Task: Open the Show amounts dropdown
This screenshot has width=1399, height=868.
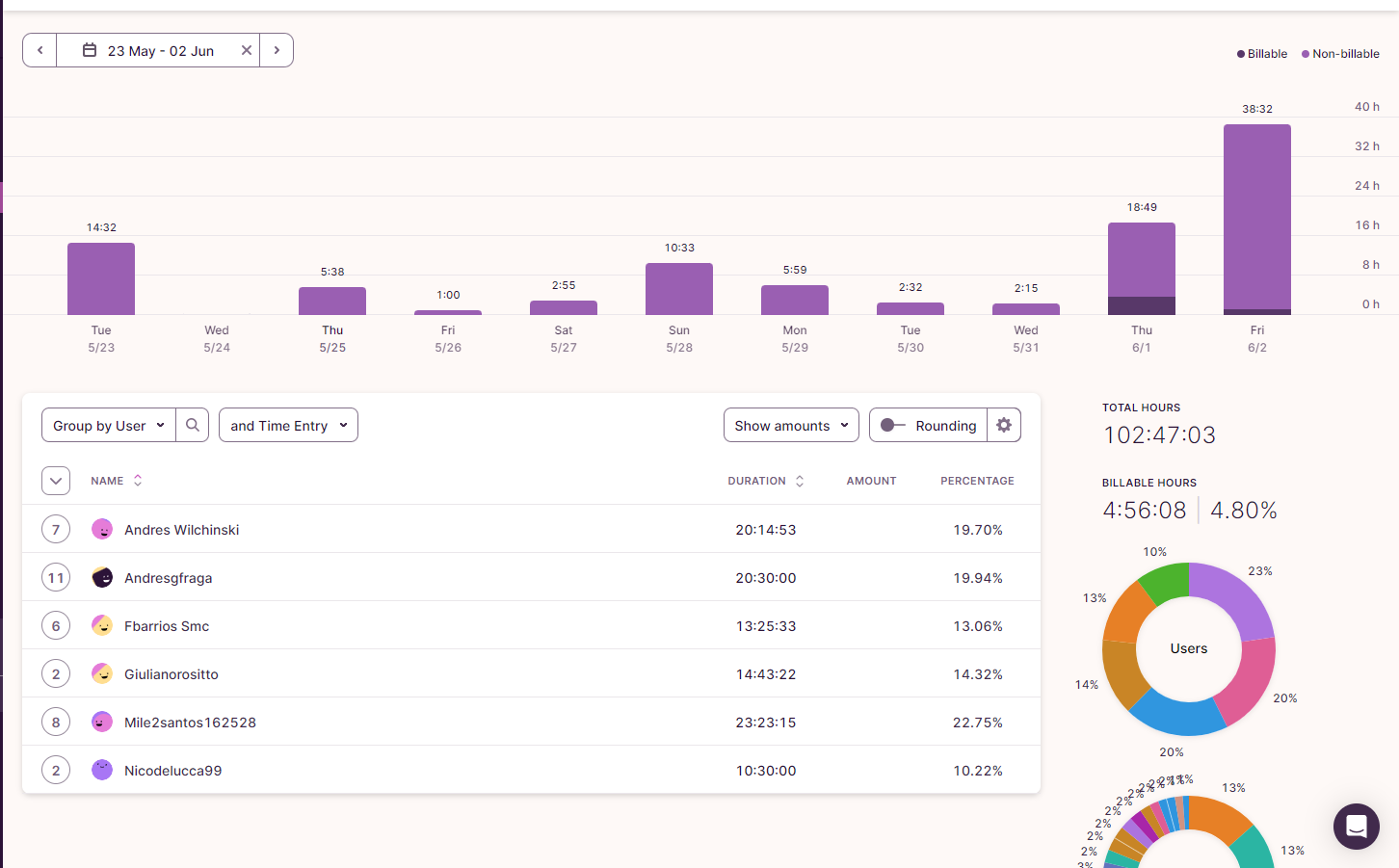Action: (791, 425)
